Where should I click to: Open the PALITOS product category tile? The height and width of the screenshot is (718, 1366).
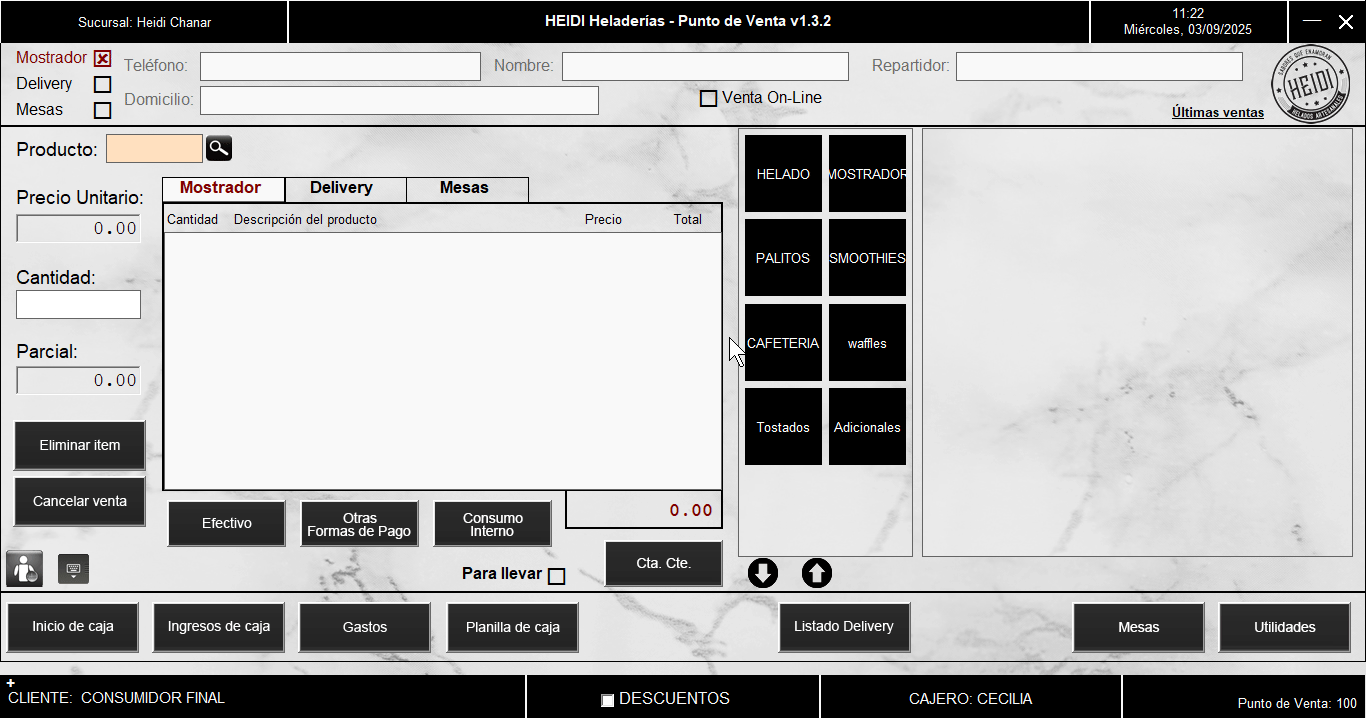pos(783,258)
